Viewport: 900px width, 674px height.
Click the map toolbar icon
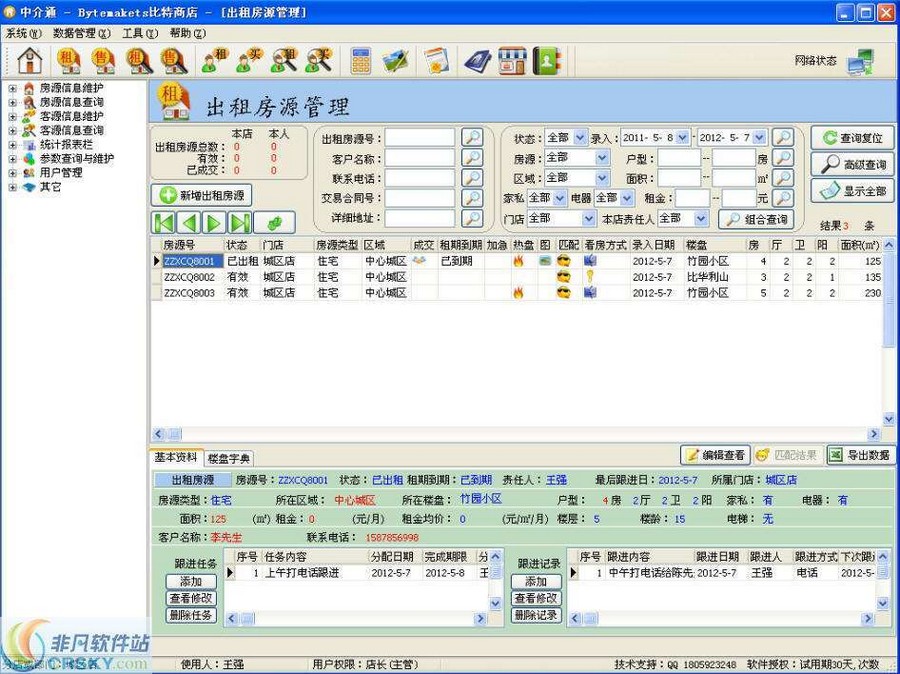pos(392,60)
